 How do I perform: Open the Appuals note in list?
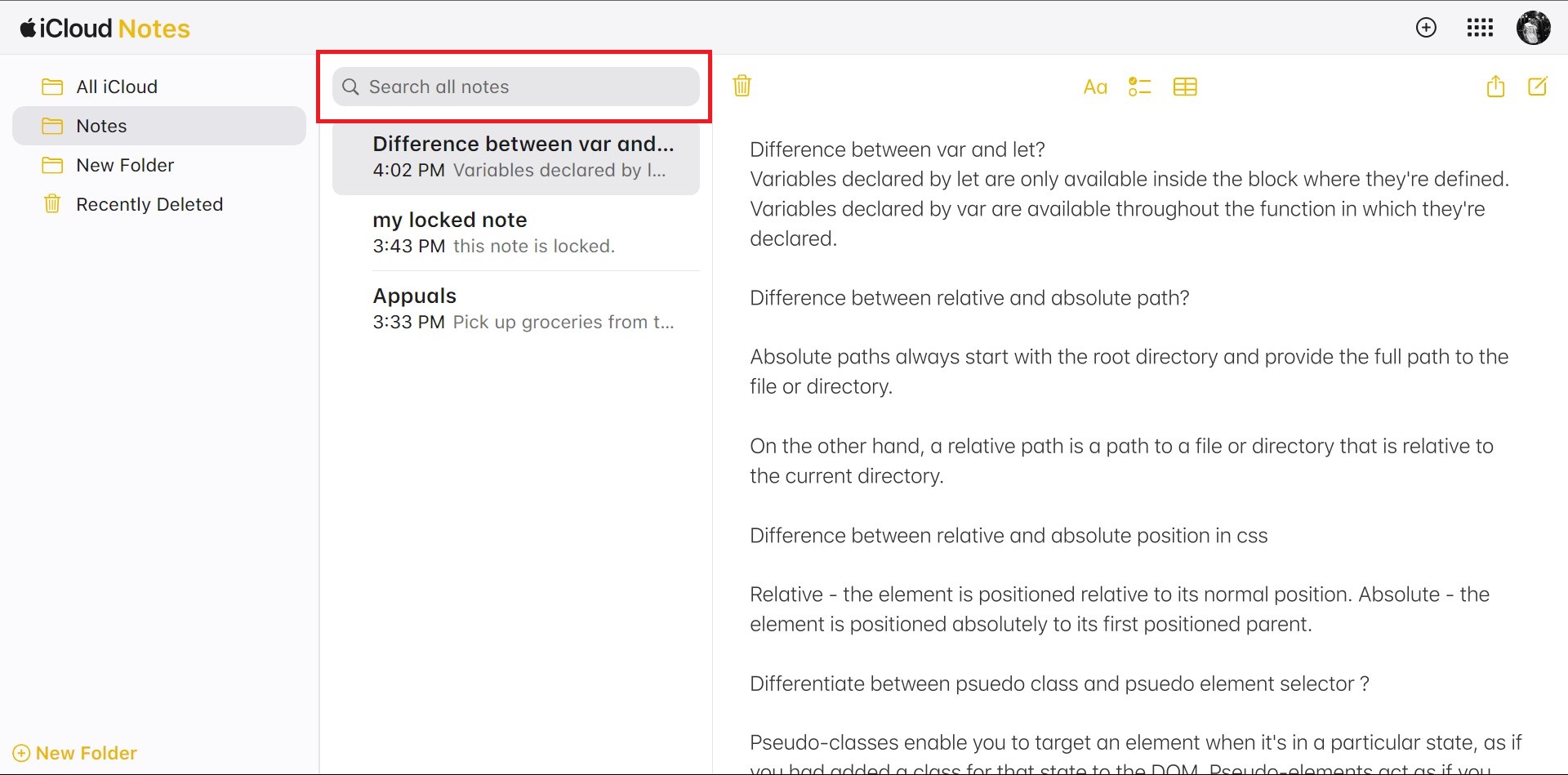(x=516, y=309)
